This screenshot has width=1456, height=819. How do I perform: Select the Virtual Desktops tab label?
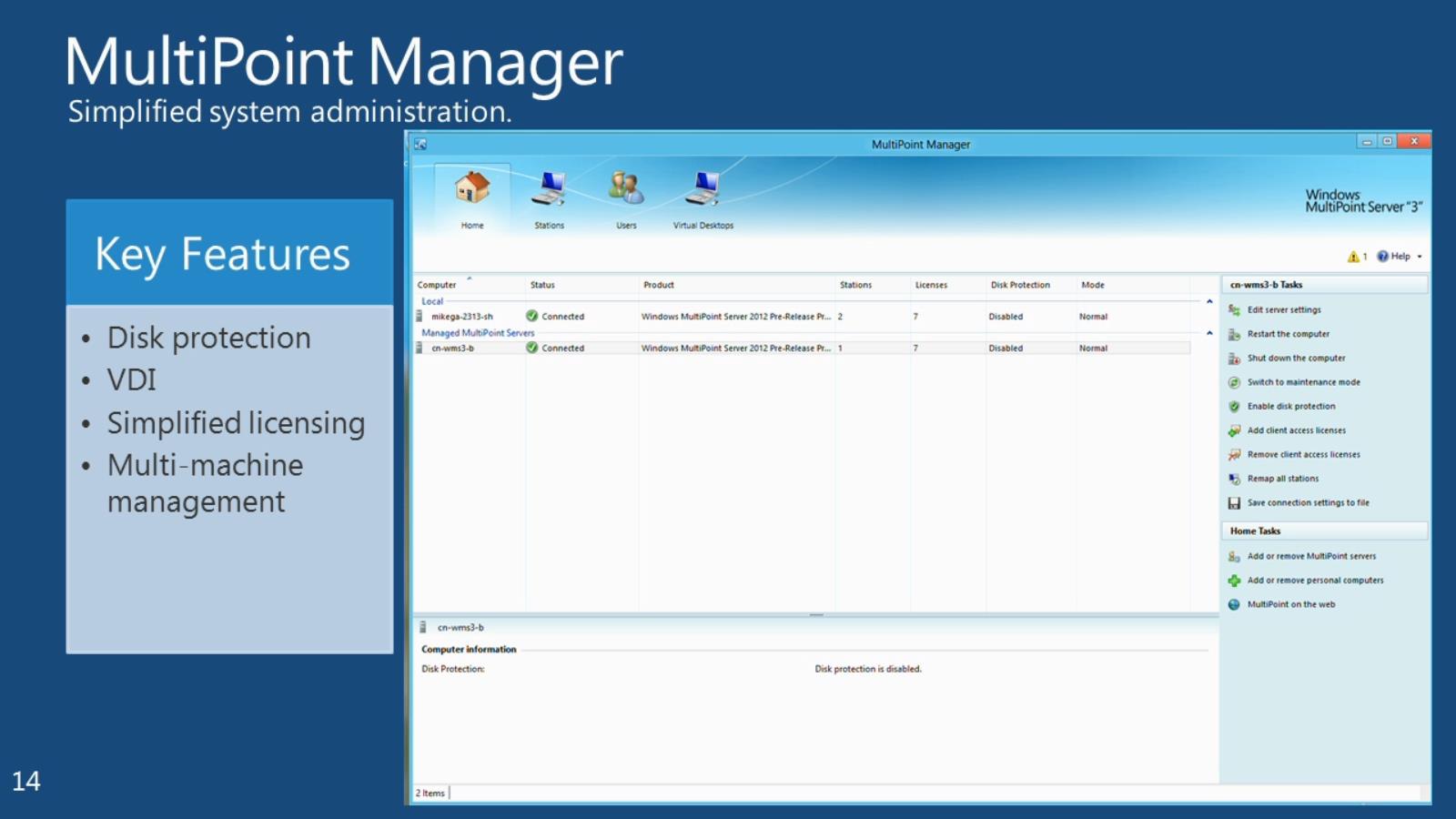pos(703,226)
